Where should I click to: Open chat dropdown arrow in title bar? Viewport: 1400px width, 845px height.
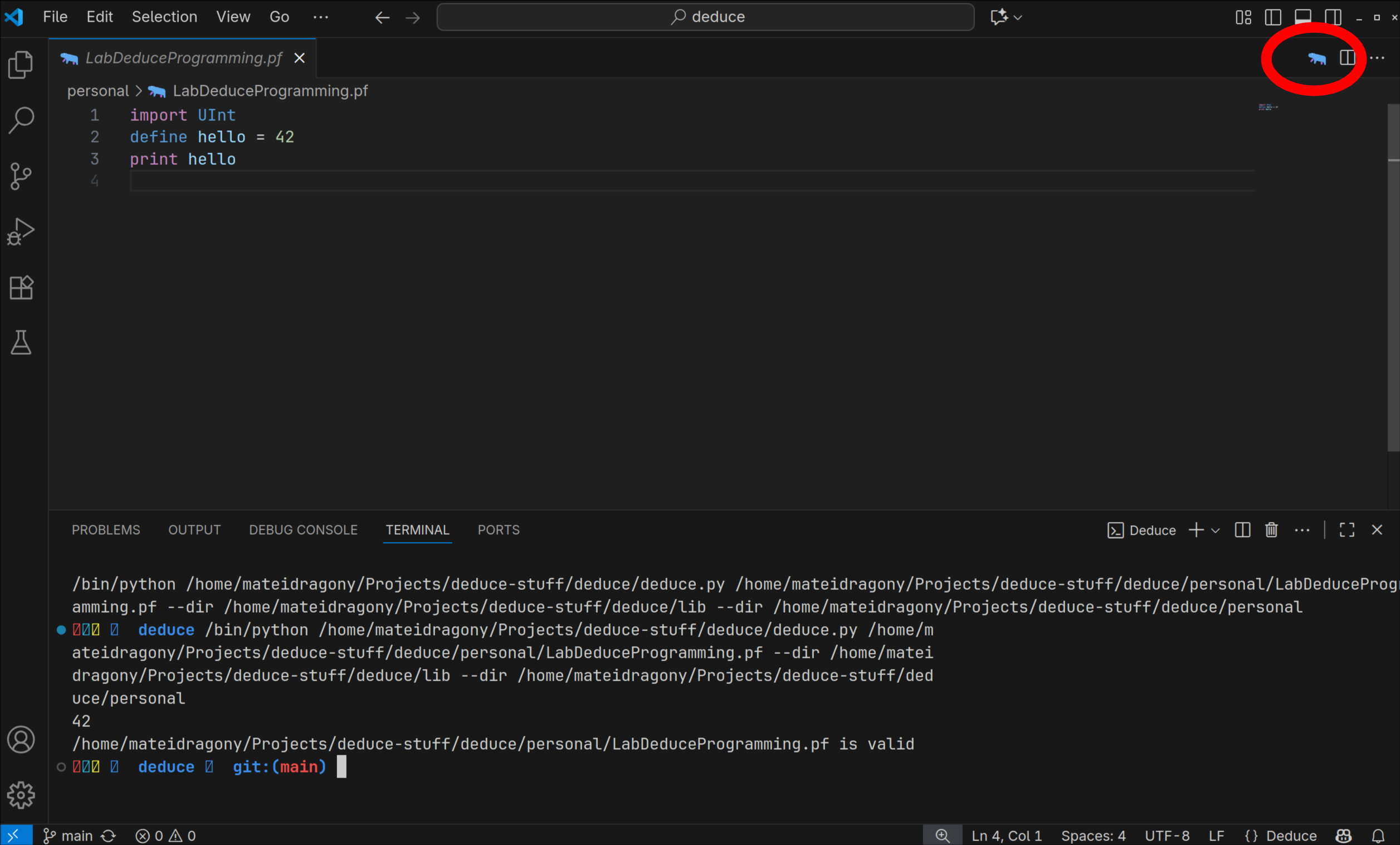click(x=1018, y=18)
